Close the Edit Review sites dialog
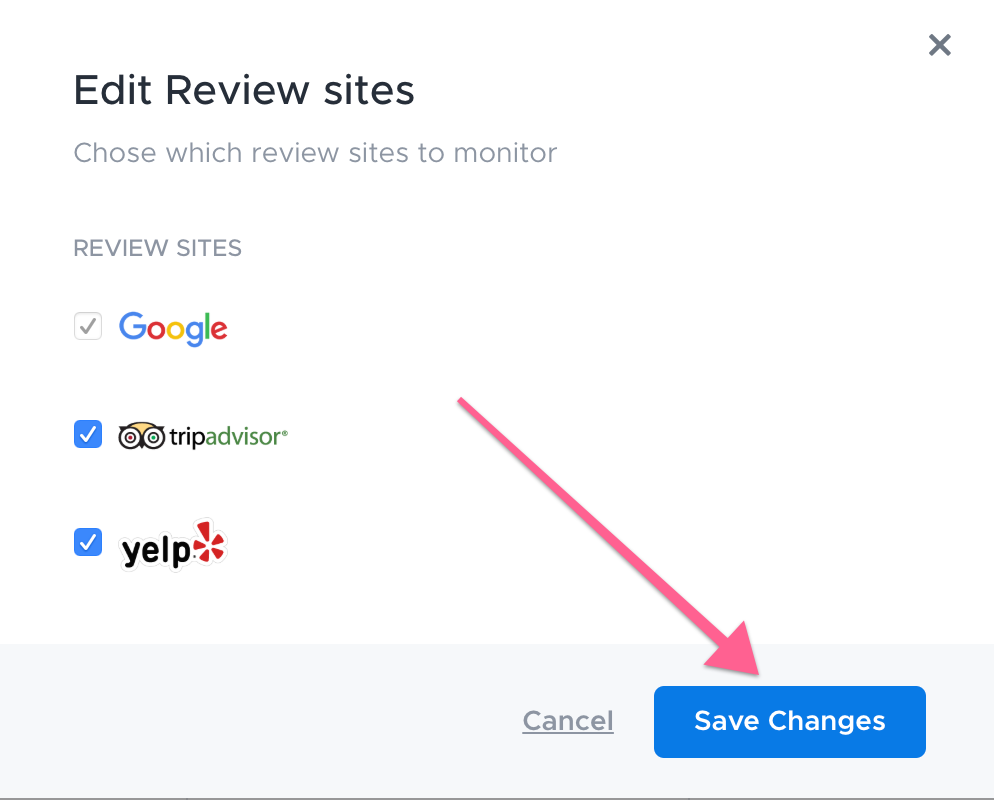Viewport: 994px width, 800px height. 939,45
